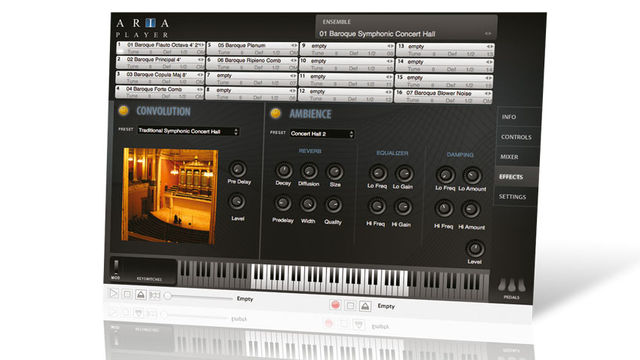Open the Ambience preset Concert Hall 2 dropdown
Screen dimensions: 640x360
point(322,133)
